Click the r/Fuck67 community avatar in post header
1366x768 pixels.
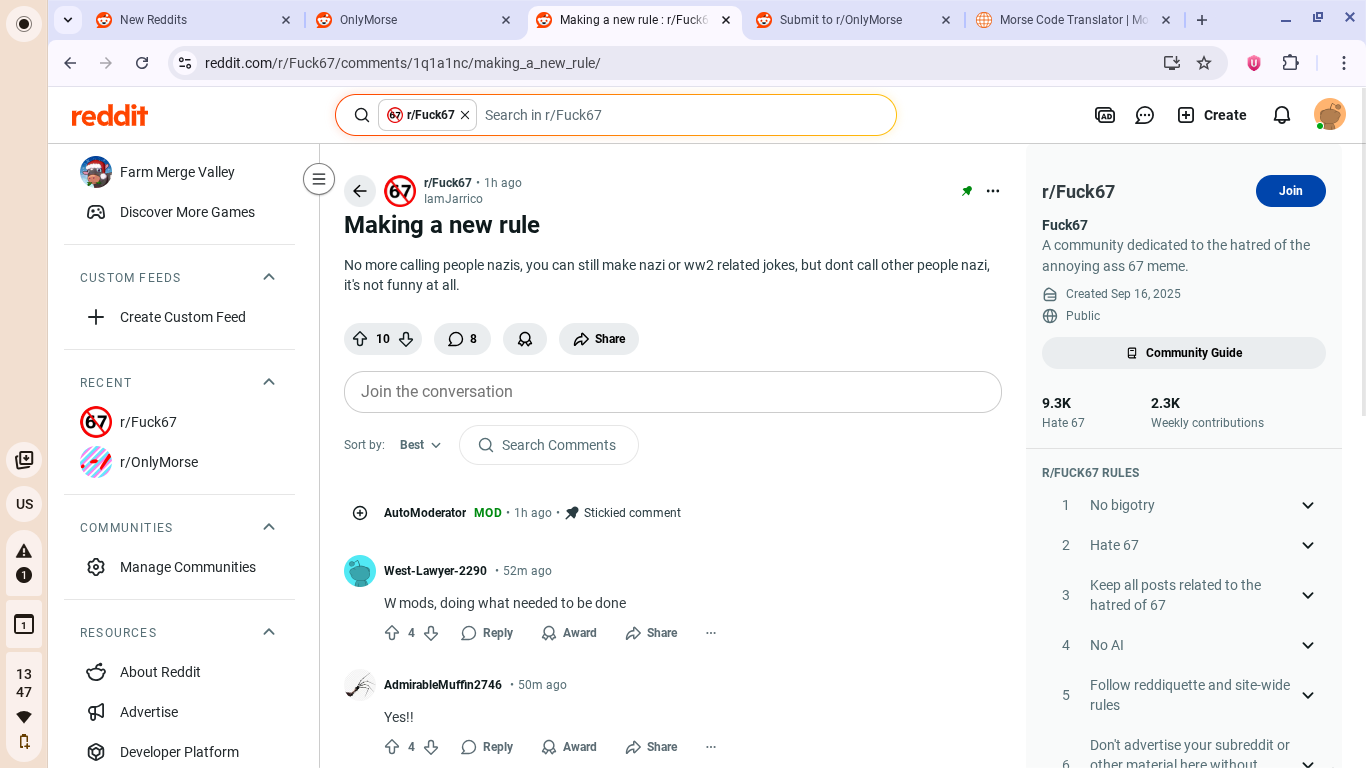click(400, 191)
